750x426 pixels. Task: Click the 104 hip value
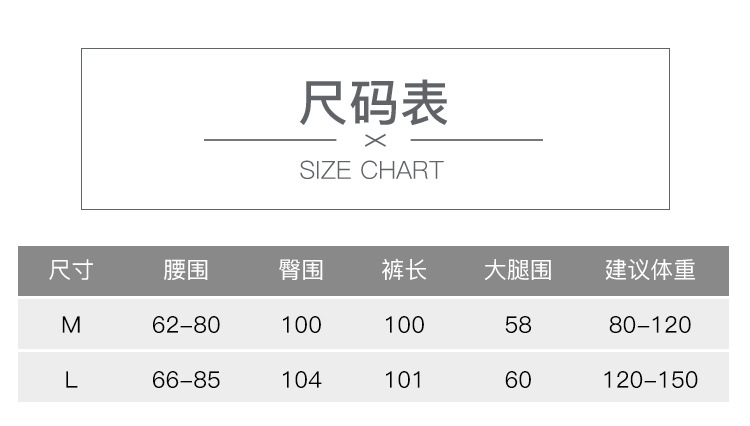[301, 380]
